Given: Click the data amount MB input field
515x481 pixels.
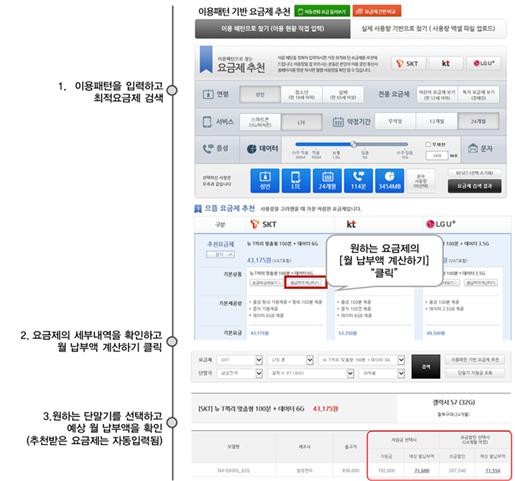Looking at the screenshot, I should click(x=436, y=155).
